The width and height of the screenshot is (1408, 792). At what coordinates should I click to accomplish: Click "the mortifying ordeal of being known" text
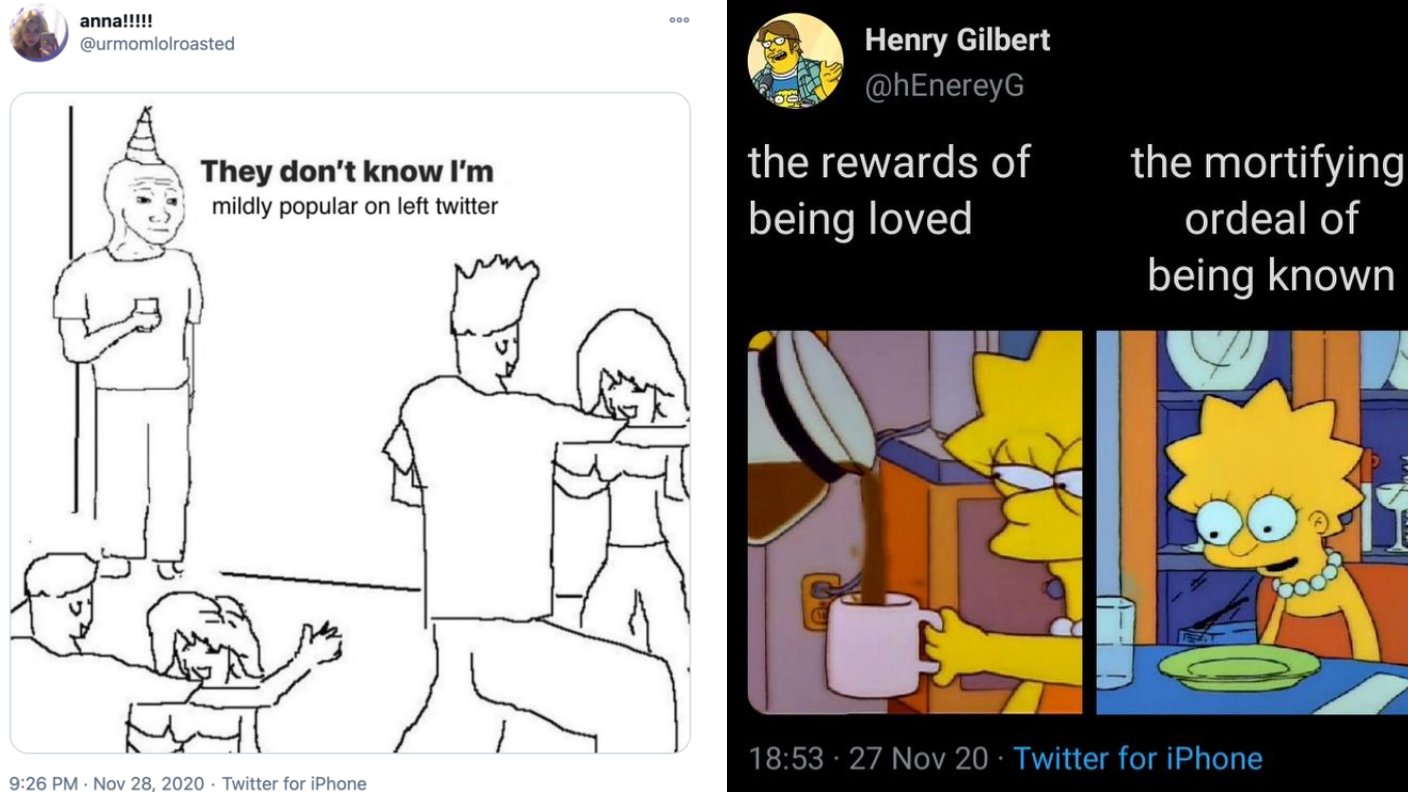[1270, 219]
